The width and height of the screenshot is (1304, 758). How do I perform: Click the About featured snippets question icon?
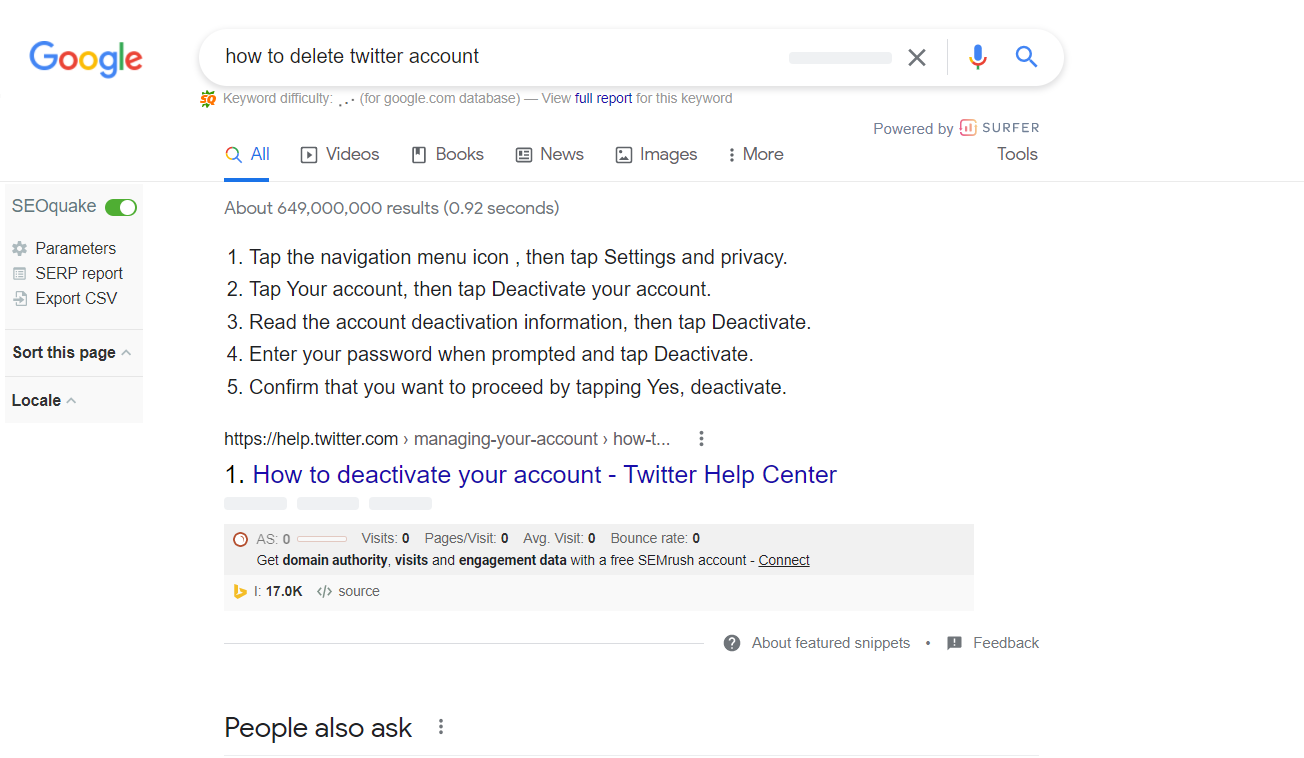click(732, 643)
